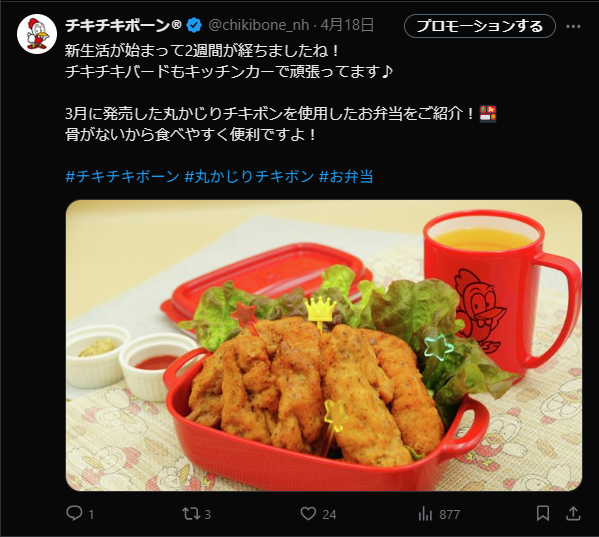Viewport: 599px width, 537px height.
Task: Open the chicken mascot profile avatar
Action: tap(37, 34)
